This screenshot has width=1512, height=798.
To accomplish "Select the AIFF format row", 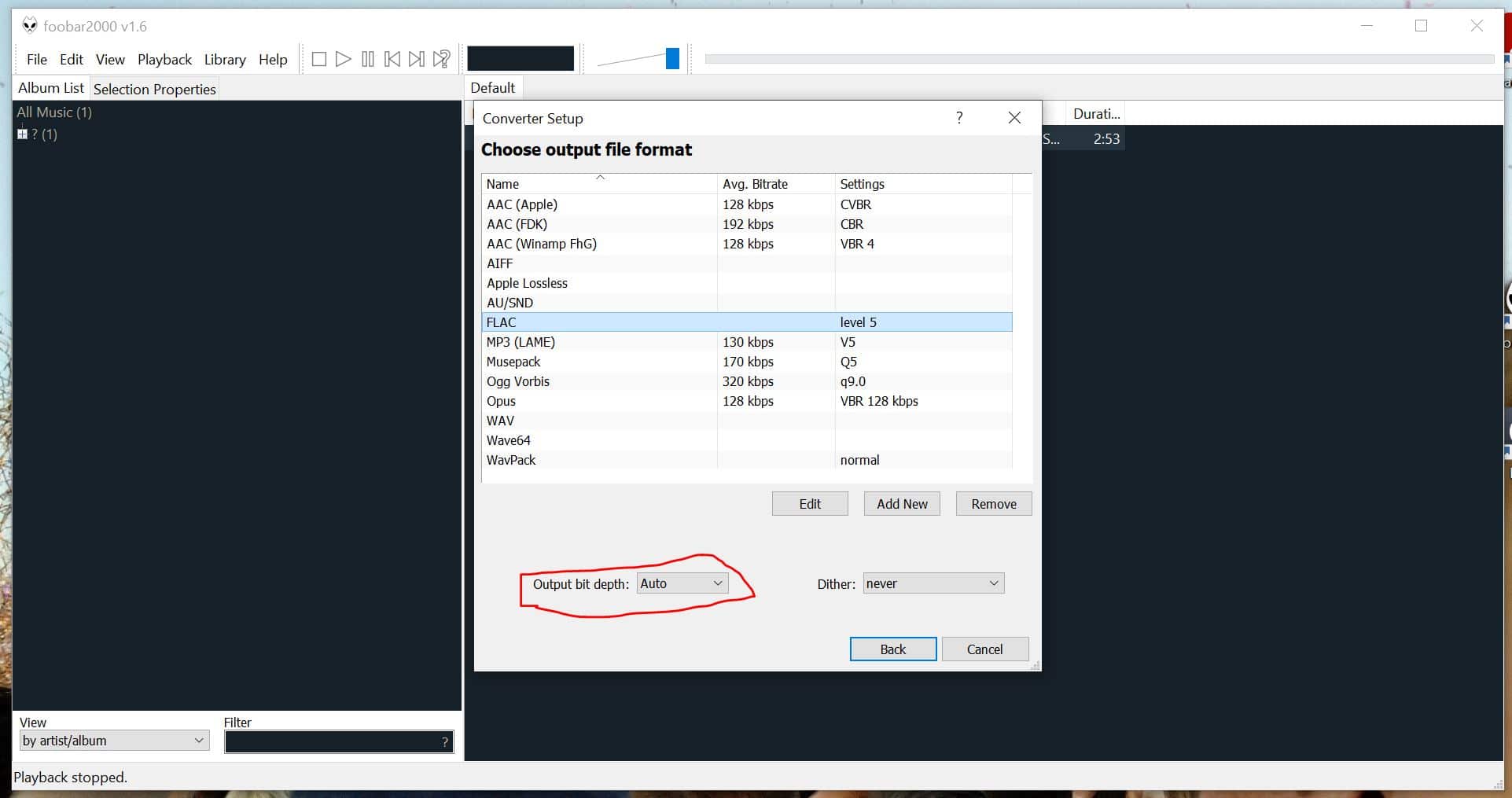I will 747,263.
